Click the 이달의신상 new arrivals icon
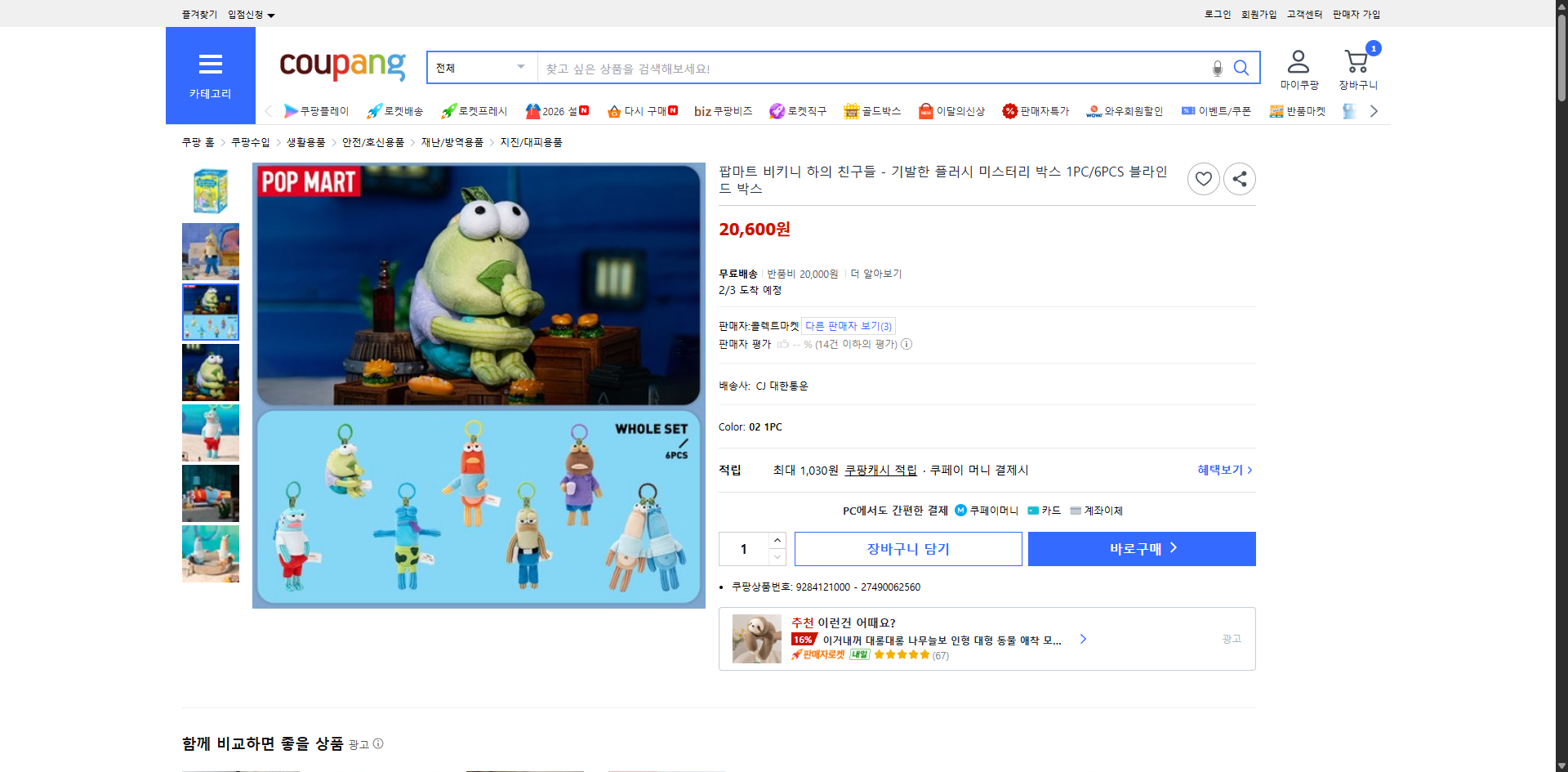The height and width of the screenshot is (772, 1568). [925, 110]
